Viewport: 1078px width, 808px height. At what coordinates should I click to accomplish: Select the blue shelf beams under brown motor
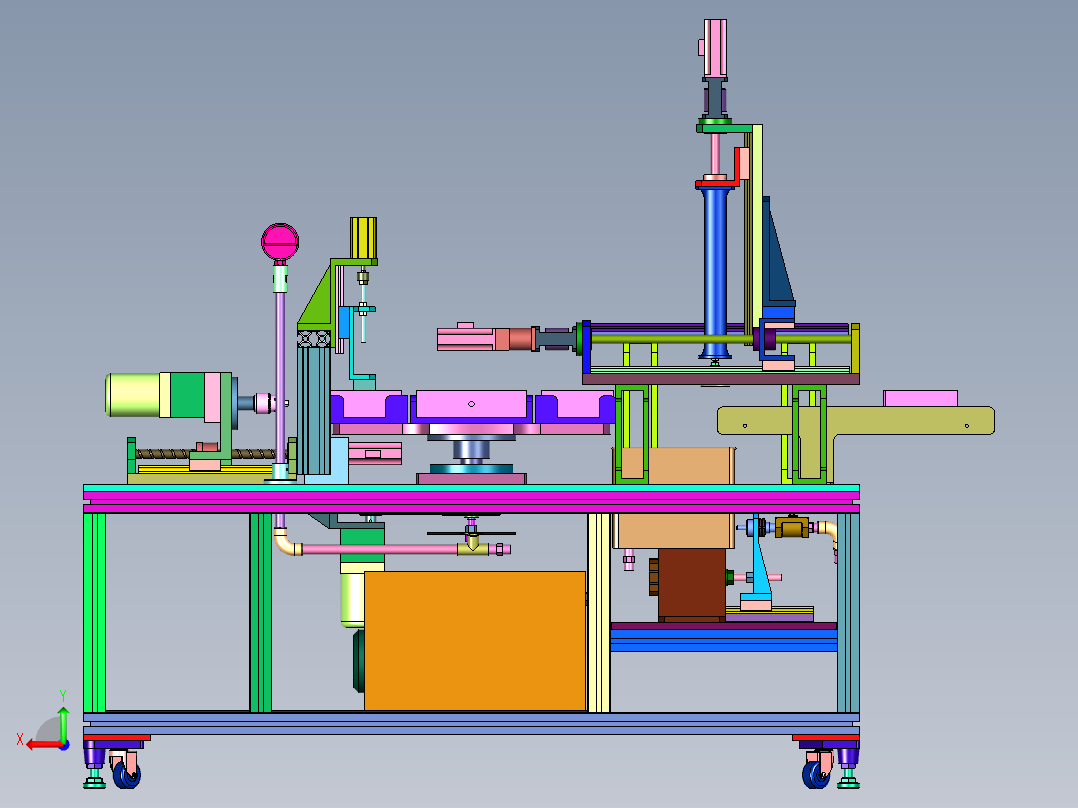click(723, 640)
